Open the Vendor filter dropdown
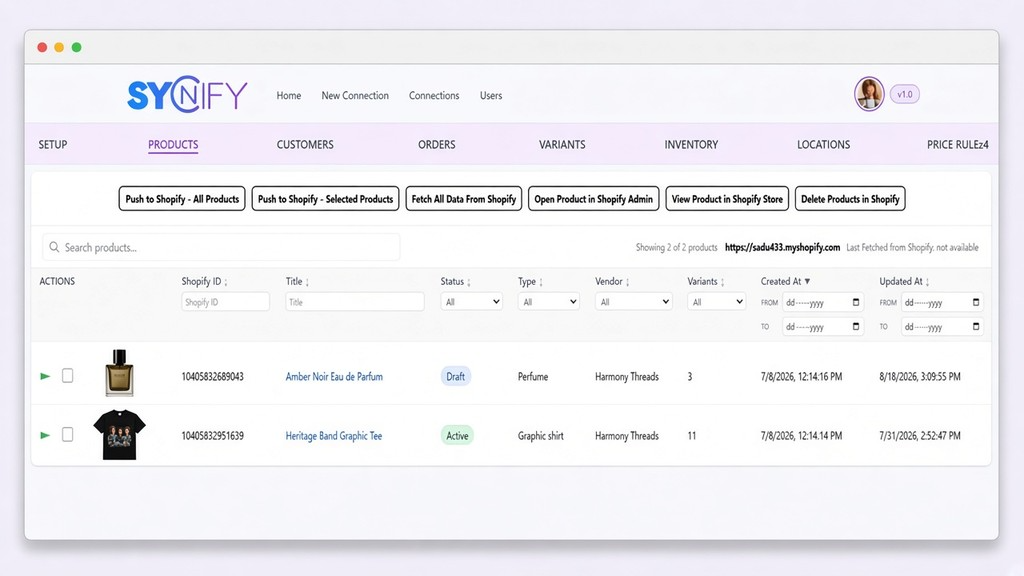The width and height of the screenshot is (1024, 576). [x=633, y=302]
